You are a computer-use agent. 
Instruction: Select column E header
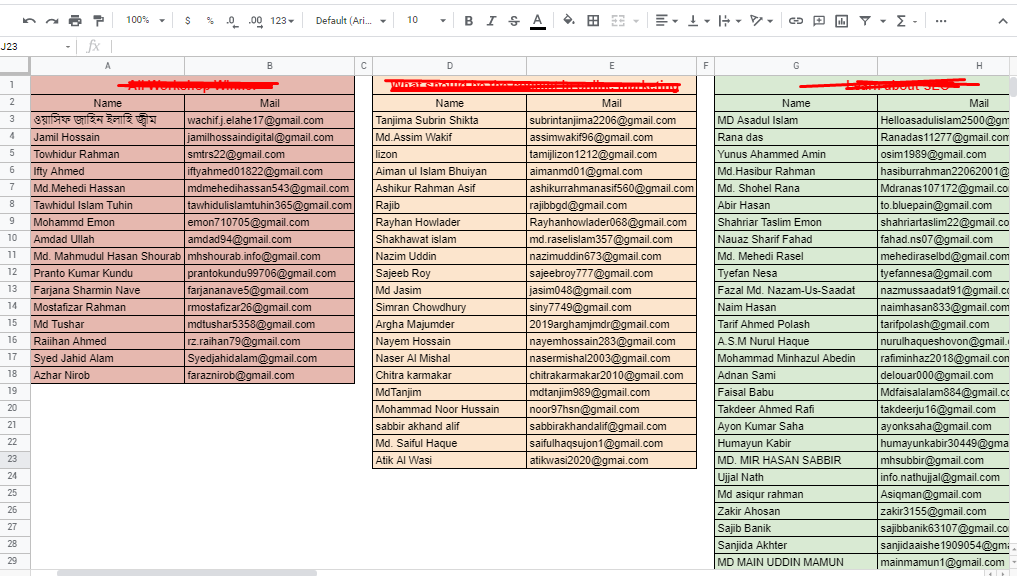[612, 66]
